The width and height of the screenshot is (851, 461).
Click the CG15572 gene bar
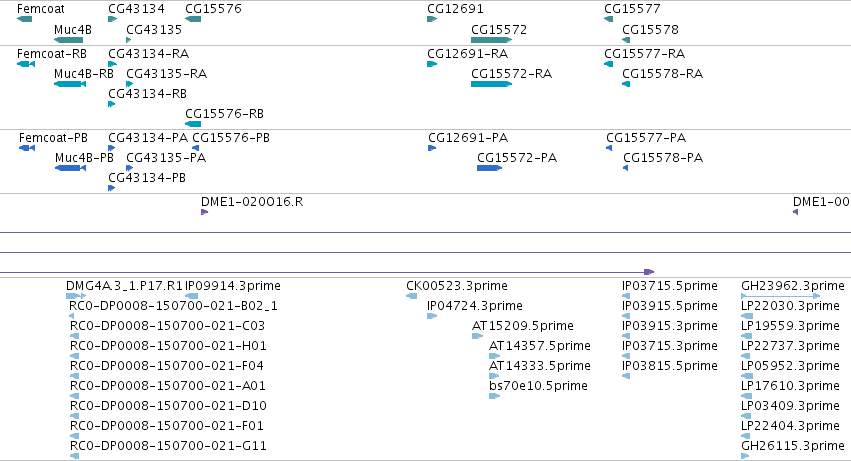click(491, 40)
